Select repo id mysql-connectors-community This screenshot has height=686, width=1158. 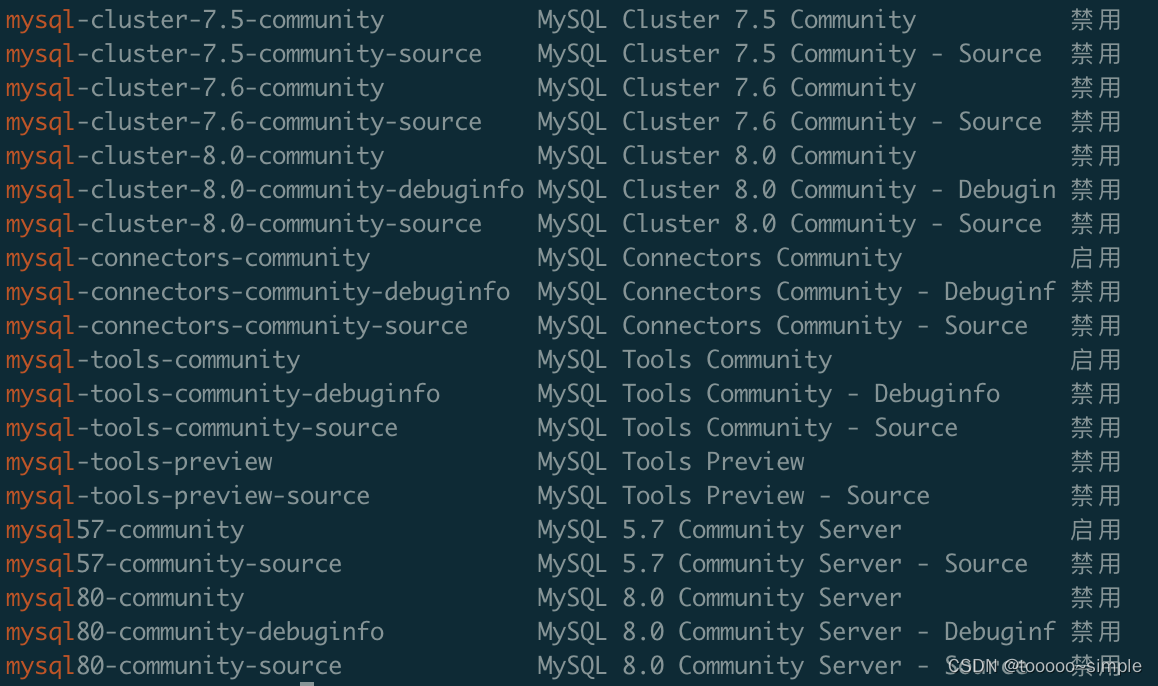point(188,258)
